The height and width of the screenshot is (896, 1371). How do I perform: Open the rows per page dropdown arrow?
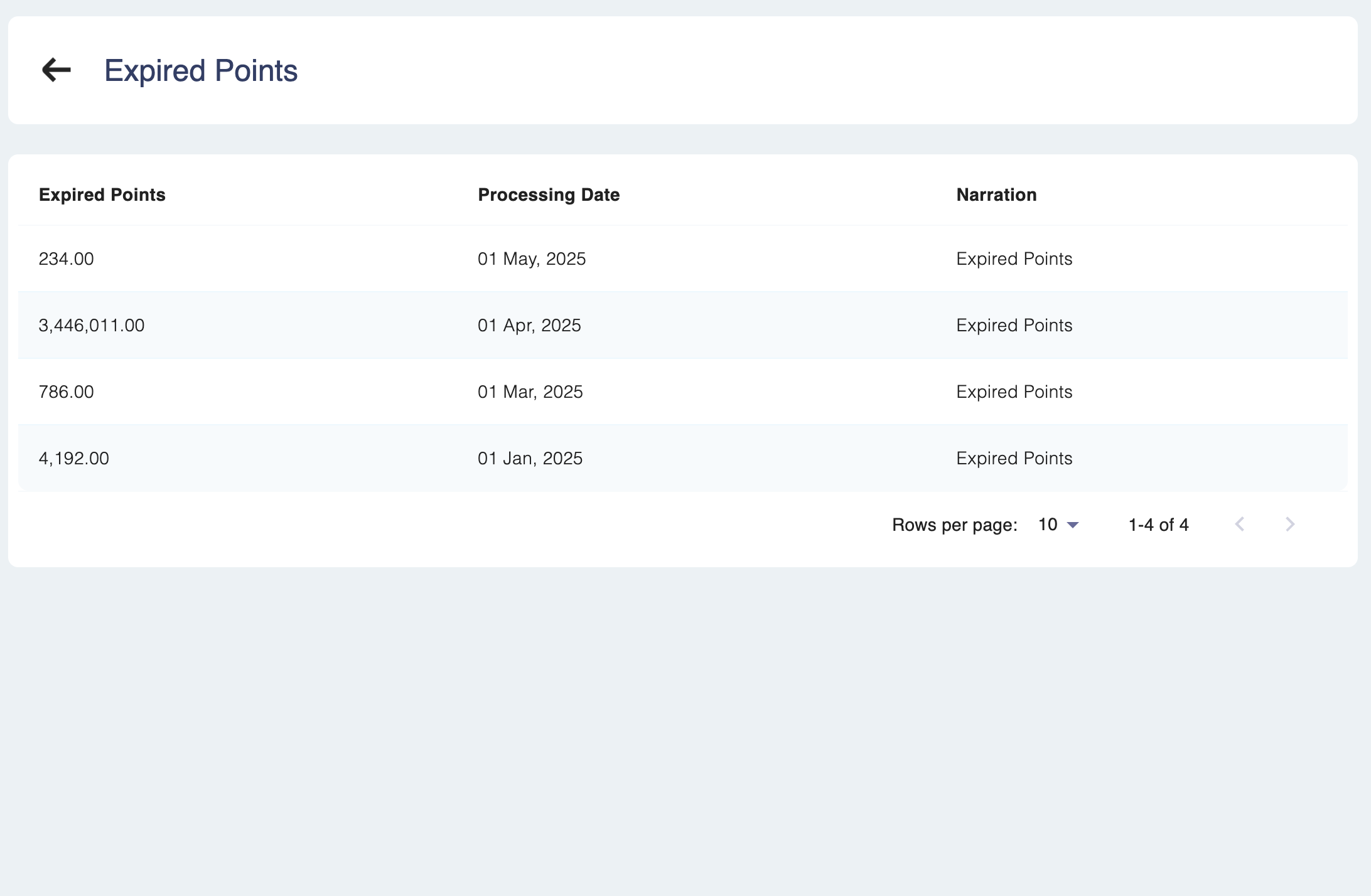point(1073,525)
